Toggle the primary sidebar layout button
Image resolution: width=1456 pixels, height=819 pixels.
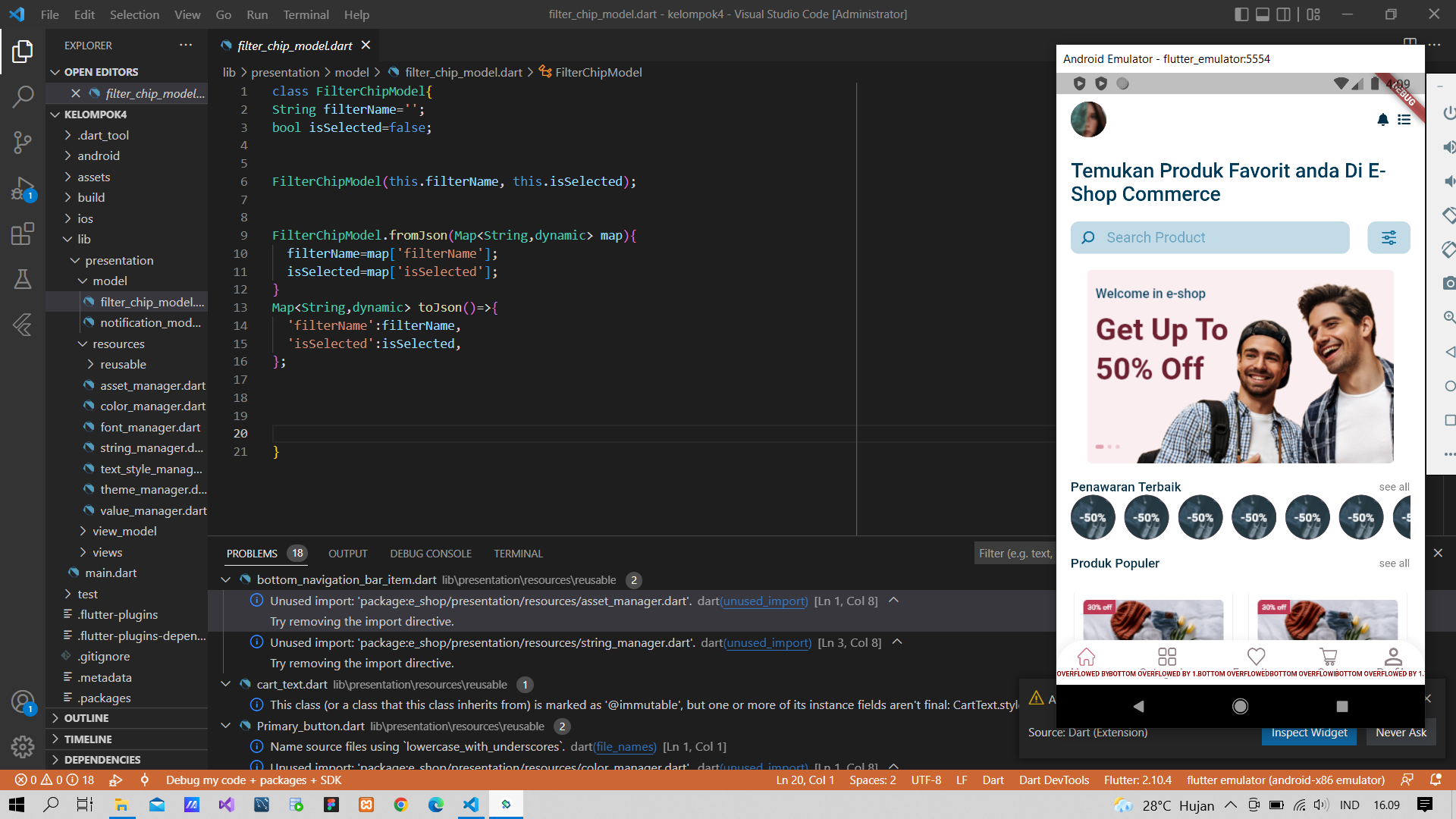click(x=1241, y=14)
